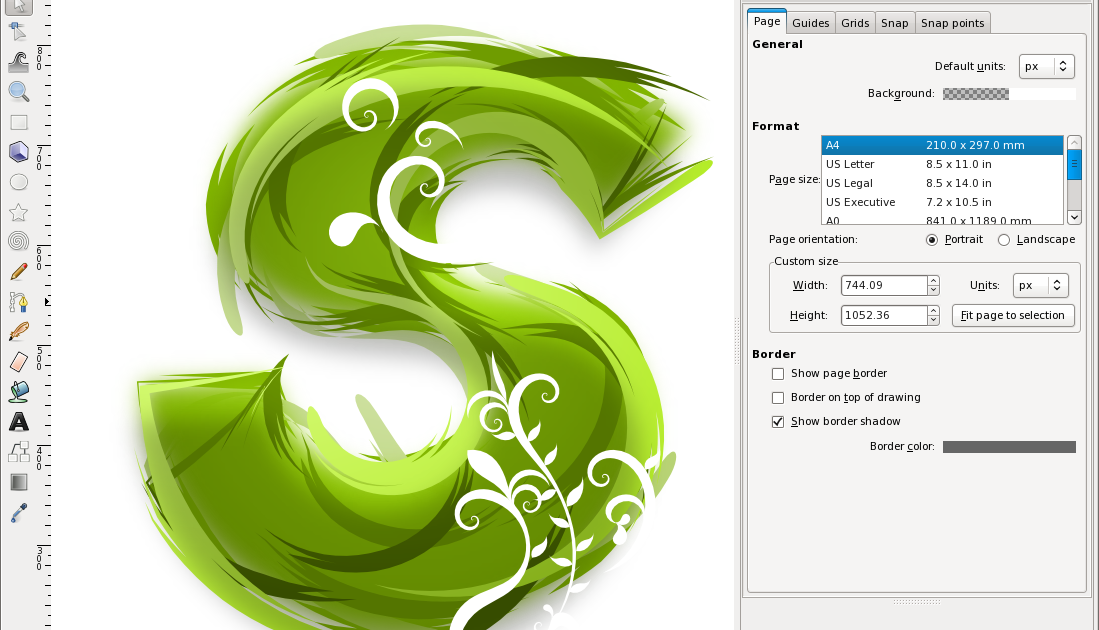Select the Calligraphy tool
The width and height of the screenshot is (1099, 630).
[18, 331]
